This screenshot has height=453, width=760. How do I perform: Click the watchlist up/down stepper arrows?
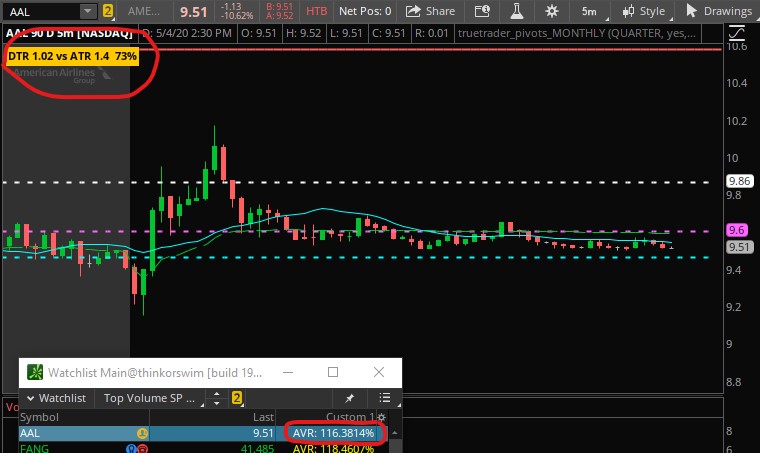click(x=215, y=397)
